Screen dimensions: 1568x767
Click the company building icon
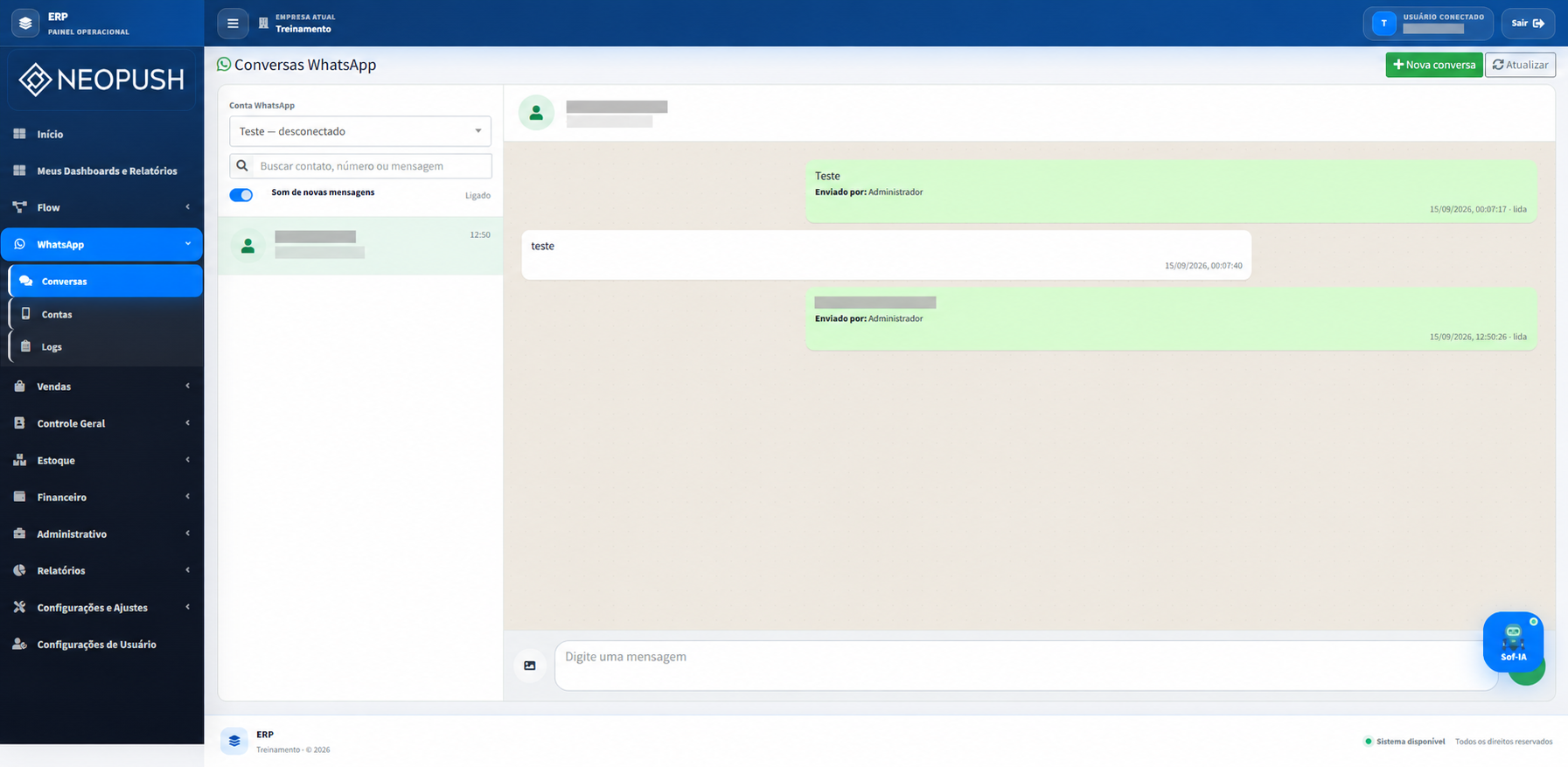pyautogui.click(x=263, y=24)
